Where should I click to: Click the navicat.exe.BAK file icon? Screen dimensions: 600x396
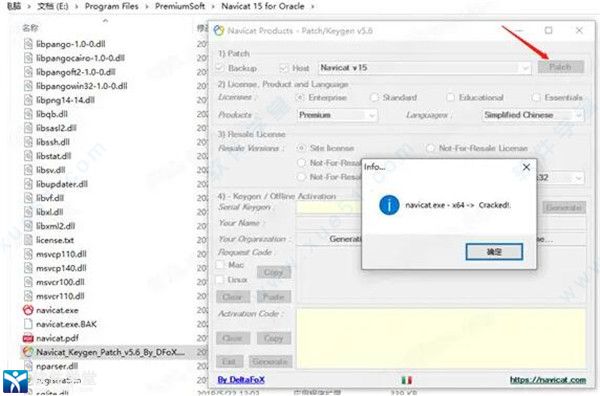(x=28, y=324)
